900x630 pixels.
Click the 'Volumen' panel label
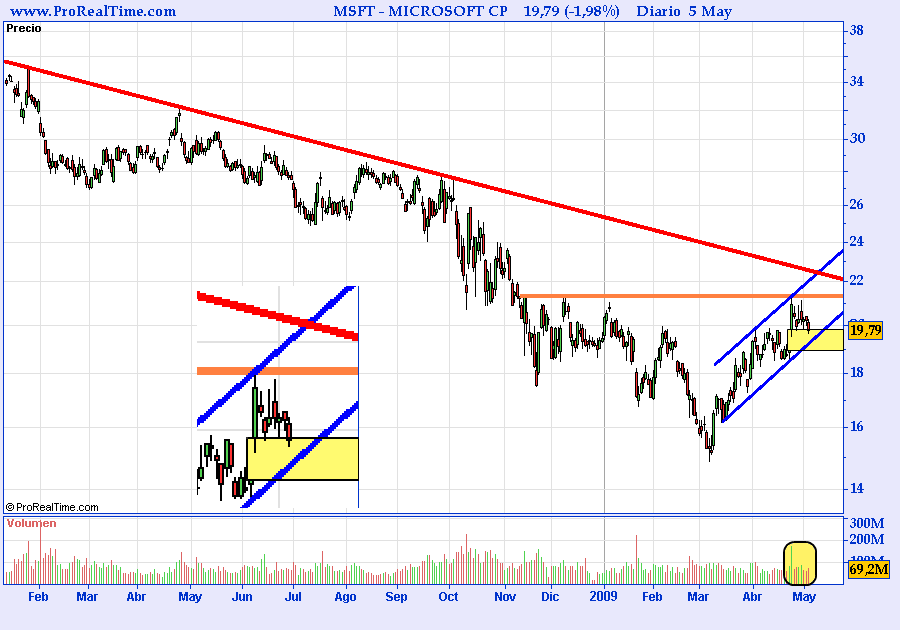[32, 523]
